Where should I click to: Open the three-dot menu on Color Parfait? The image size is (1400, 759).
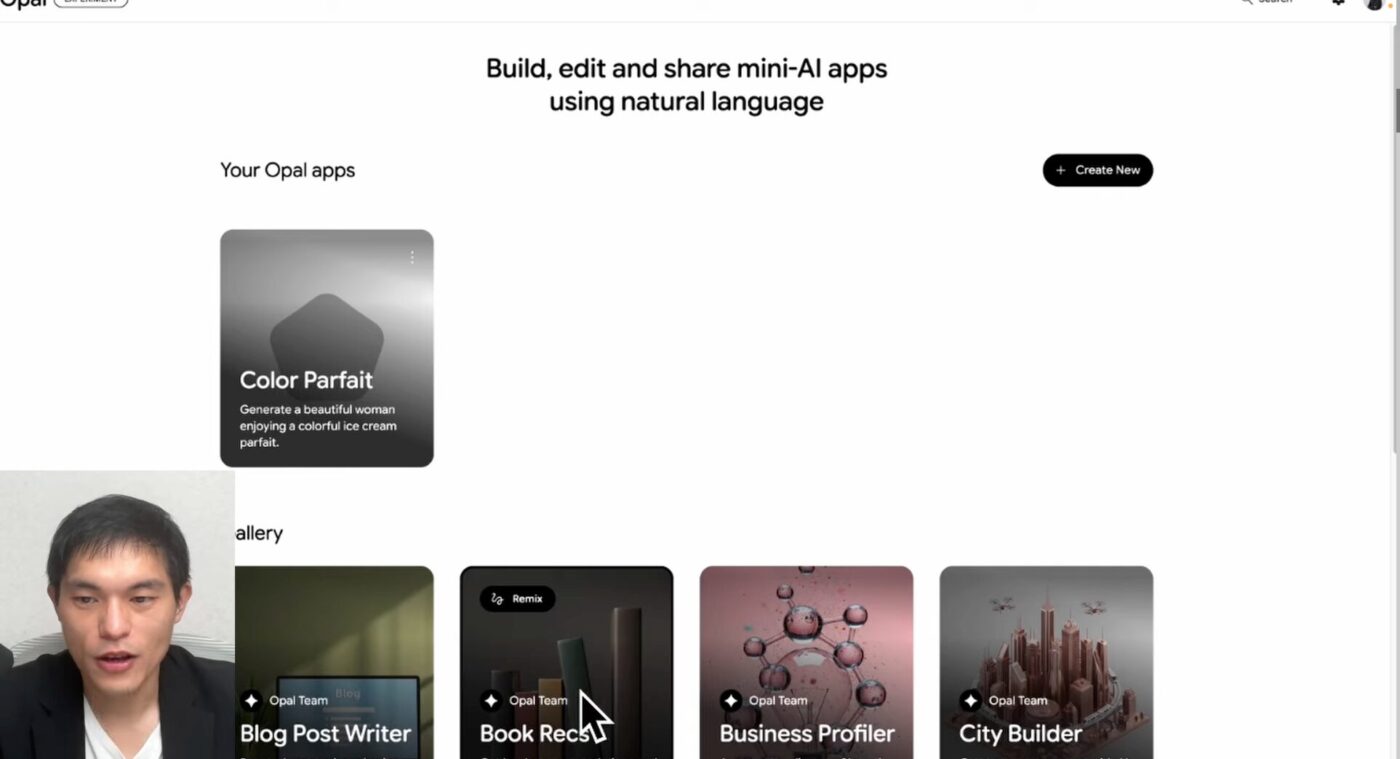(412, 257)
